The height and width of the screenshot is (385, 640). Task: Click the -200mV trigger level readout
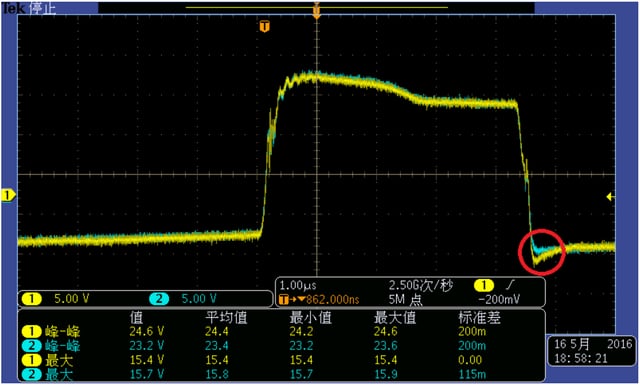click(499, 300)
